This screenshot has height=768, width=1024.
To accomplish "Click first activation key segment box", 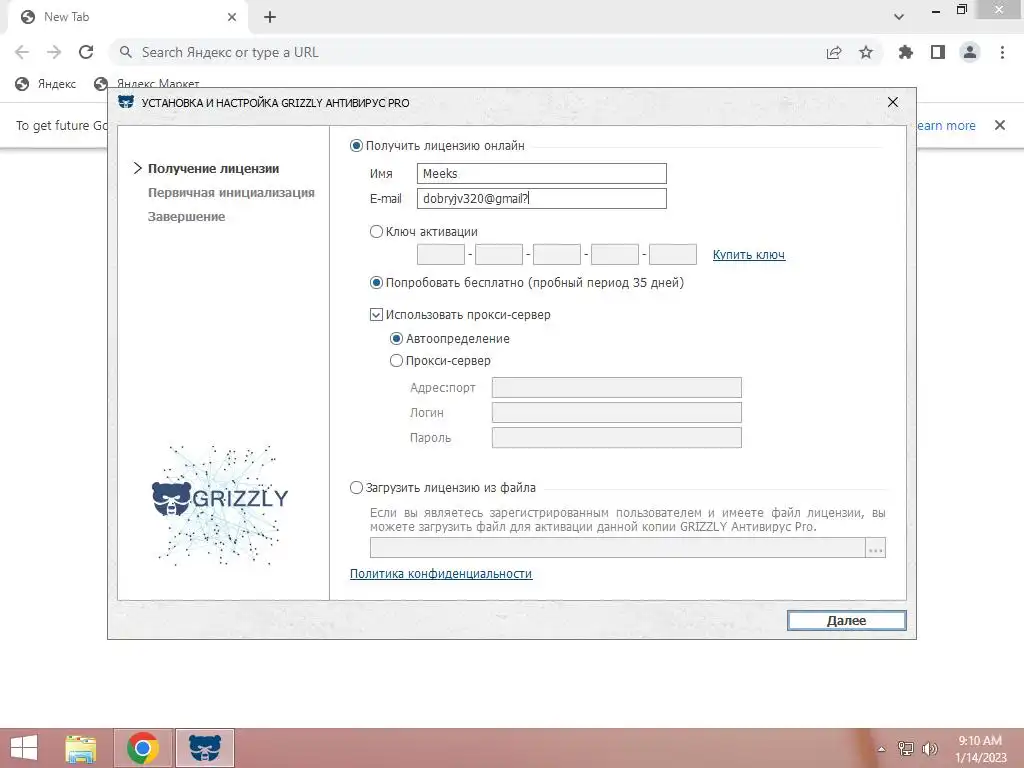I will (441, 254).
